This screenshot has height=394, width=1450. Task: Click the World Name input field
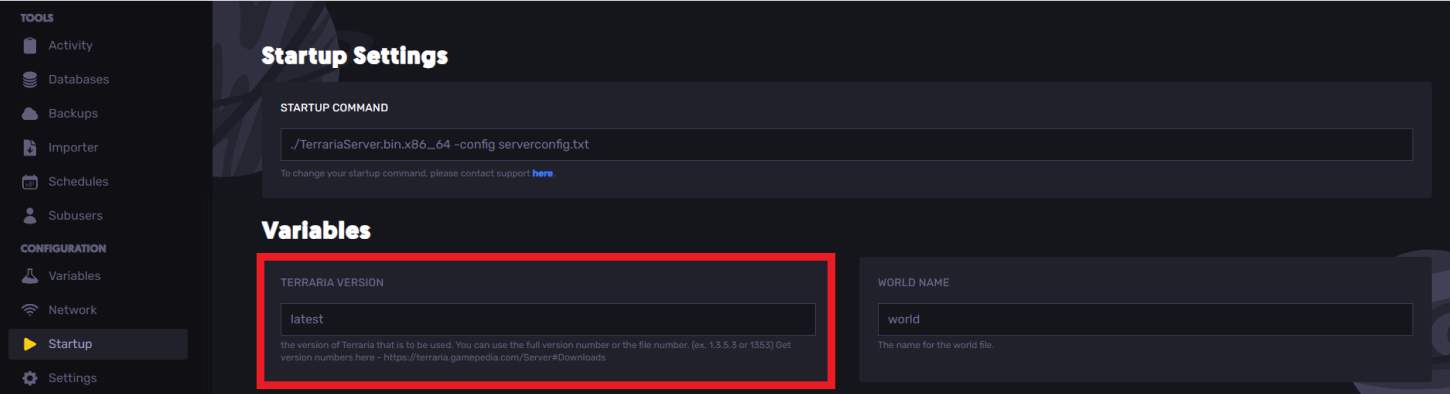tap(1145, 319)
